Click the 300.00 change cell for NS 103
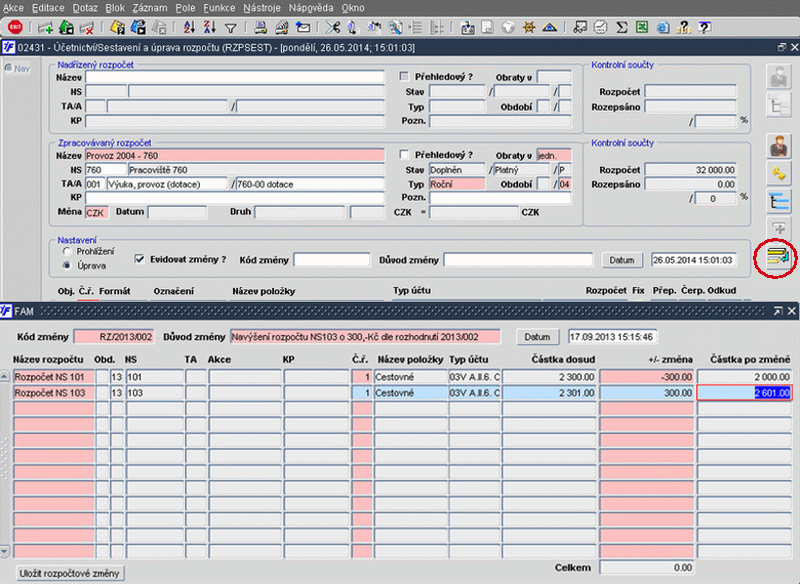800x584 pixels. click(x=646, y=393)
